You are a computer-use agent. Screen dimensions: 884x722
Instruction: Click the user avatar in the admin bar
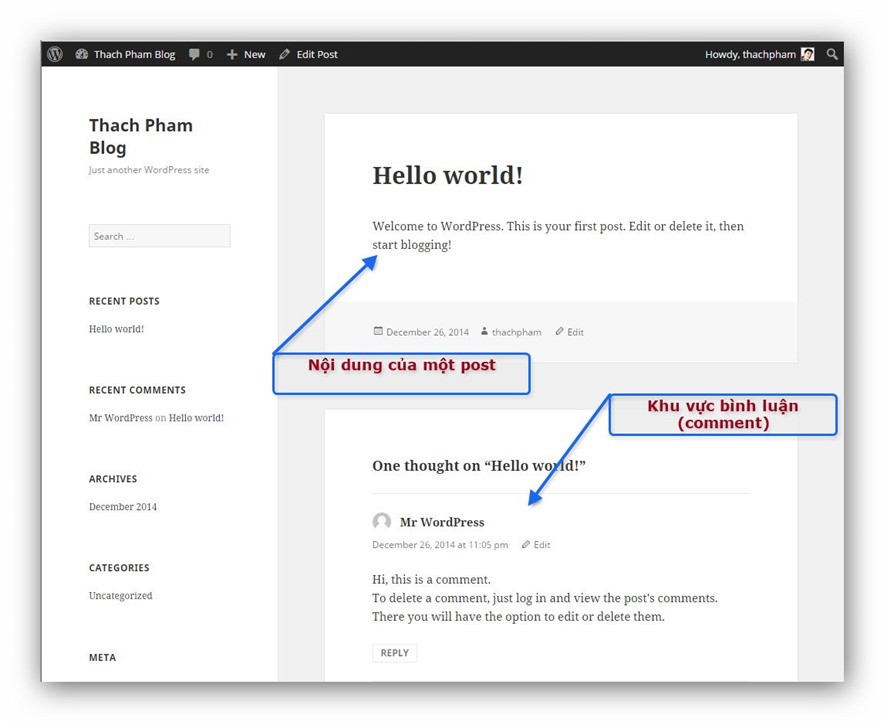click(x=807, y=54)
